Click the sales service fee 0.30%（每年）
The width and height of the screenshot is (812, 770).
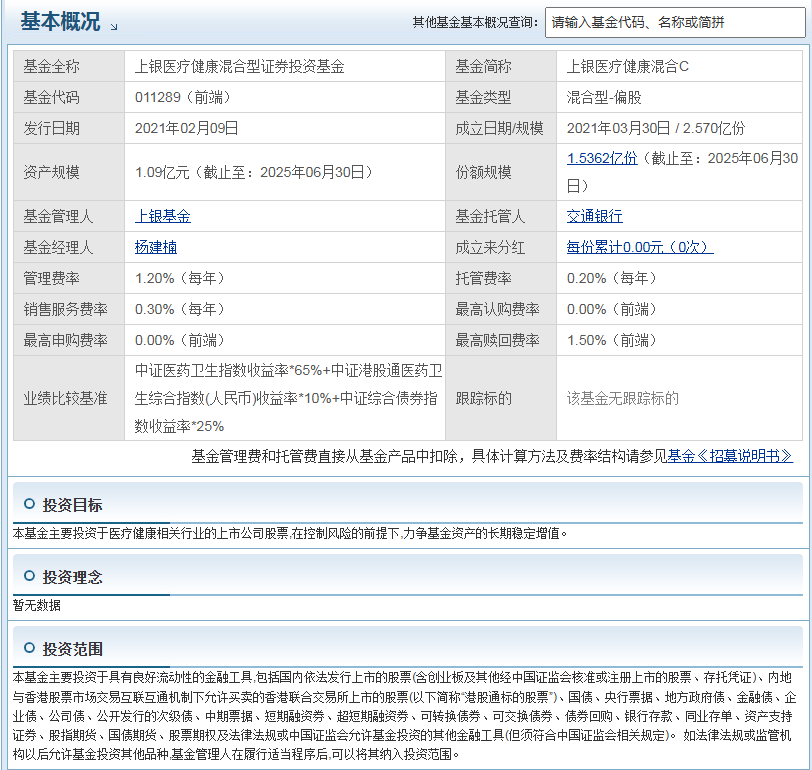[180, 310]
